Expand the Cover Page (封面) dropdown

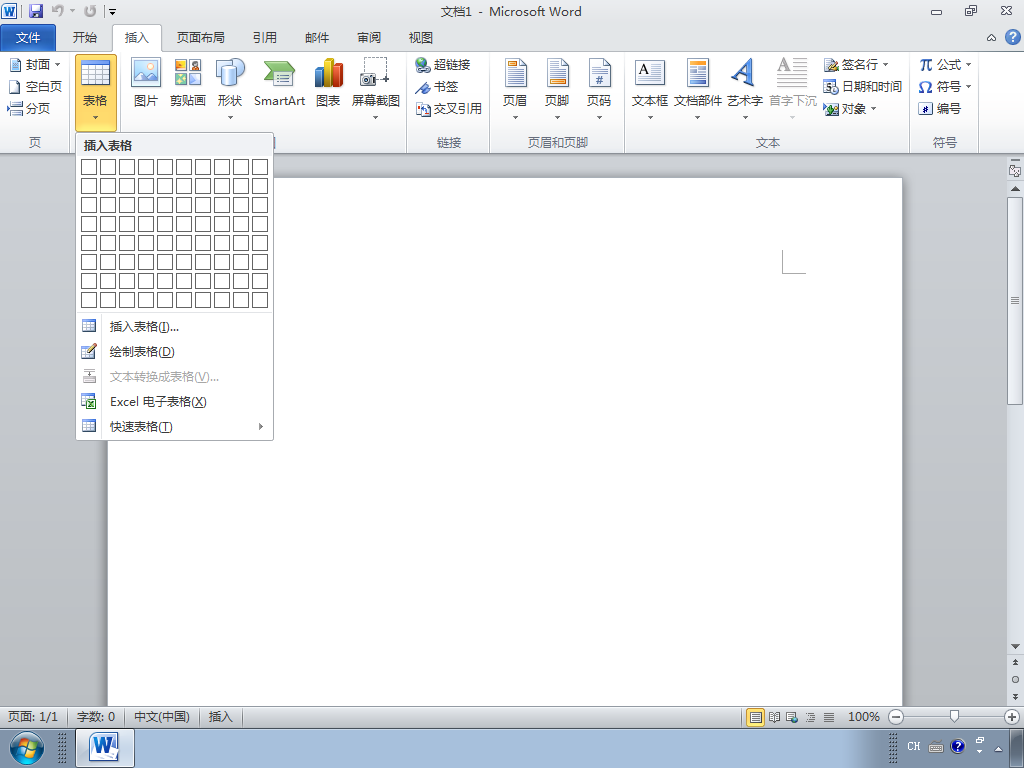[x=57, y=65]
